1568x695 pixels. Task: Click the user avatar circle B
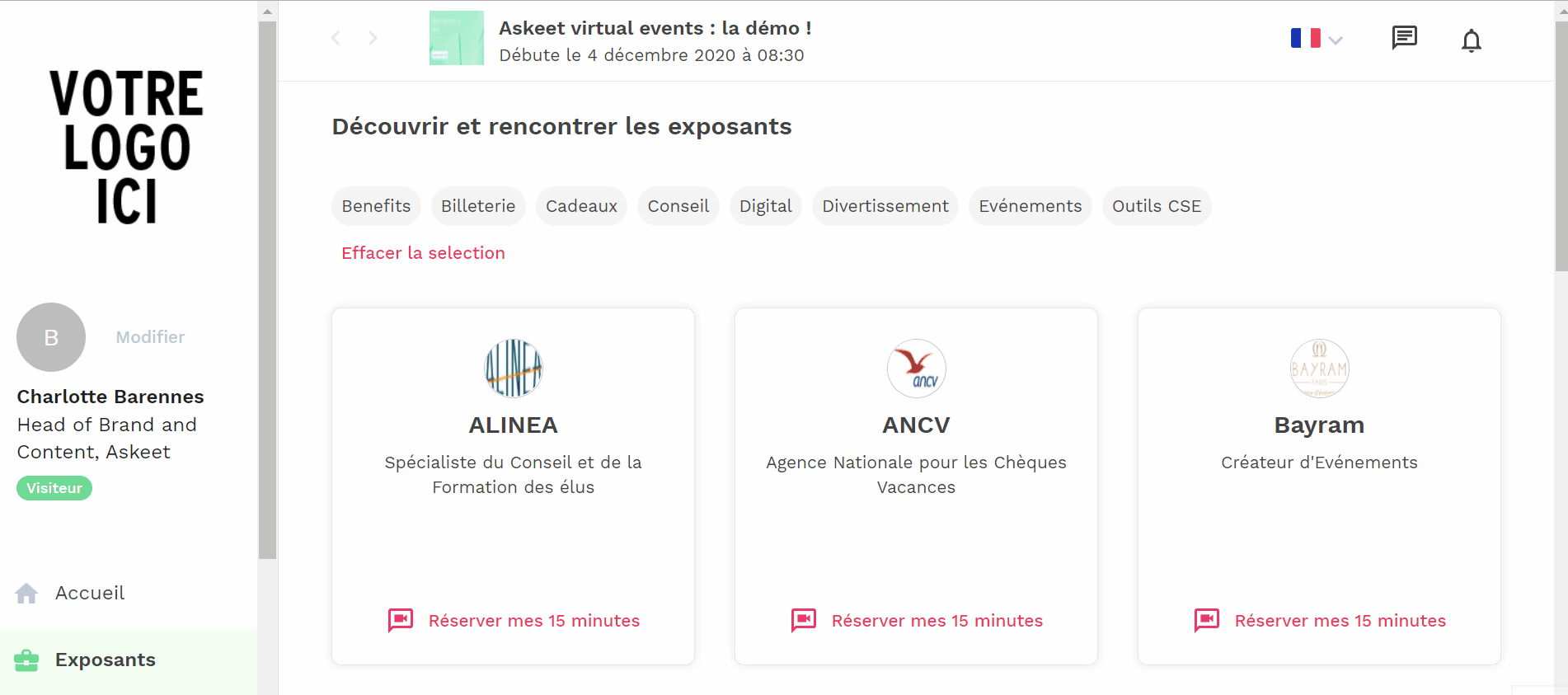51,337
